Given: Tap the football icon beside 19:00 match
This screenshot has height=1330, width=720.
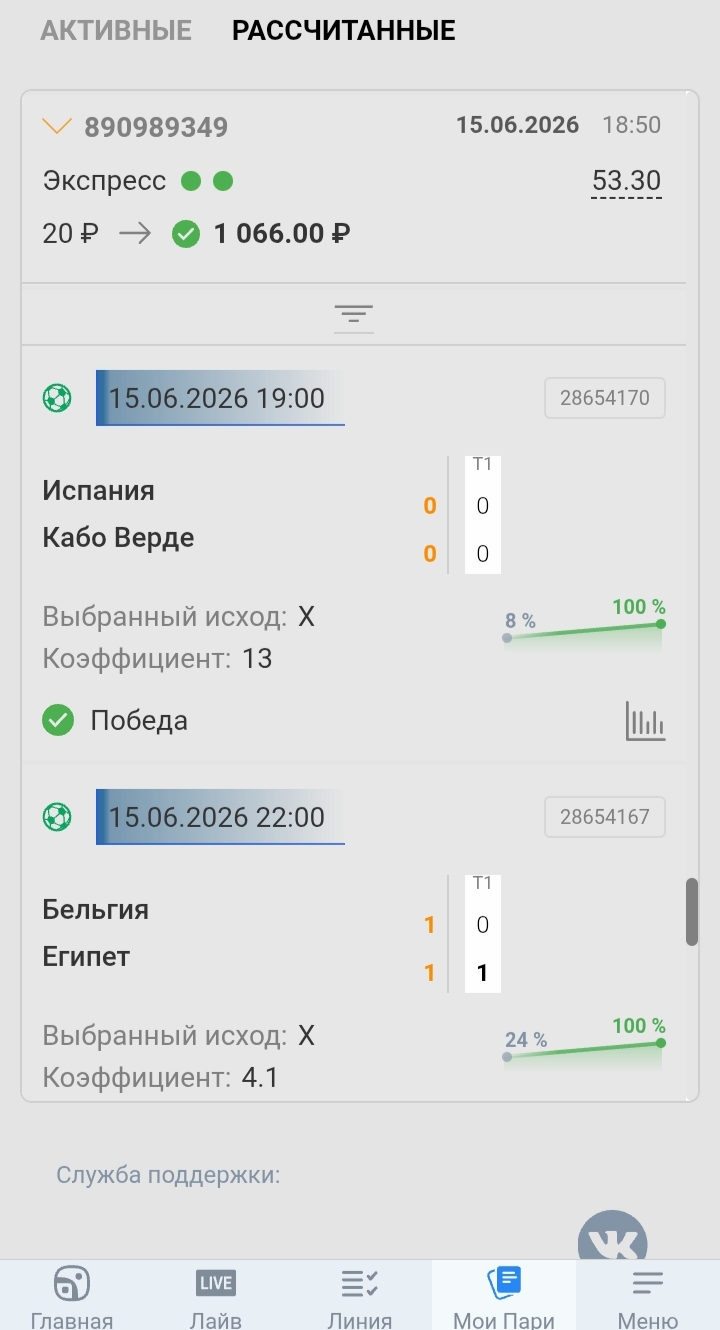Looking at the screenshot, I should pos(57,398).
